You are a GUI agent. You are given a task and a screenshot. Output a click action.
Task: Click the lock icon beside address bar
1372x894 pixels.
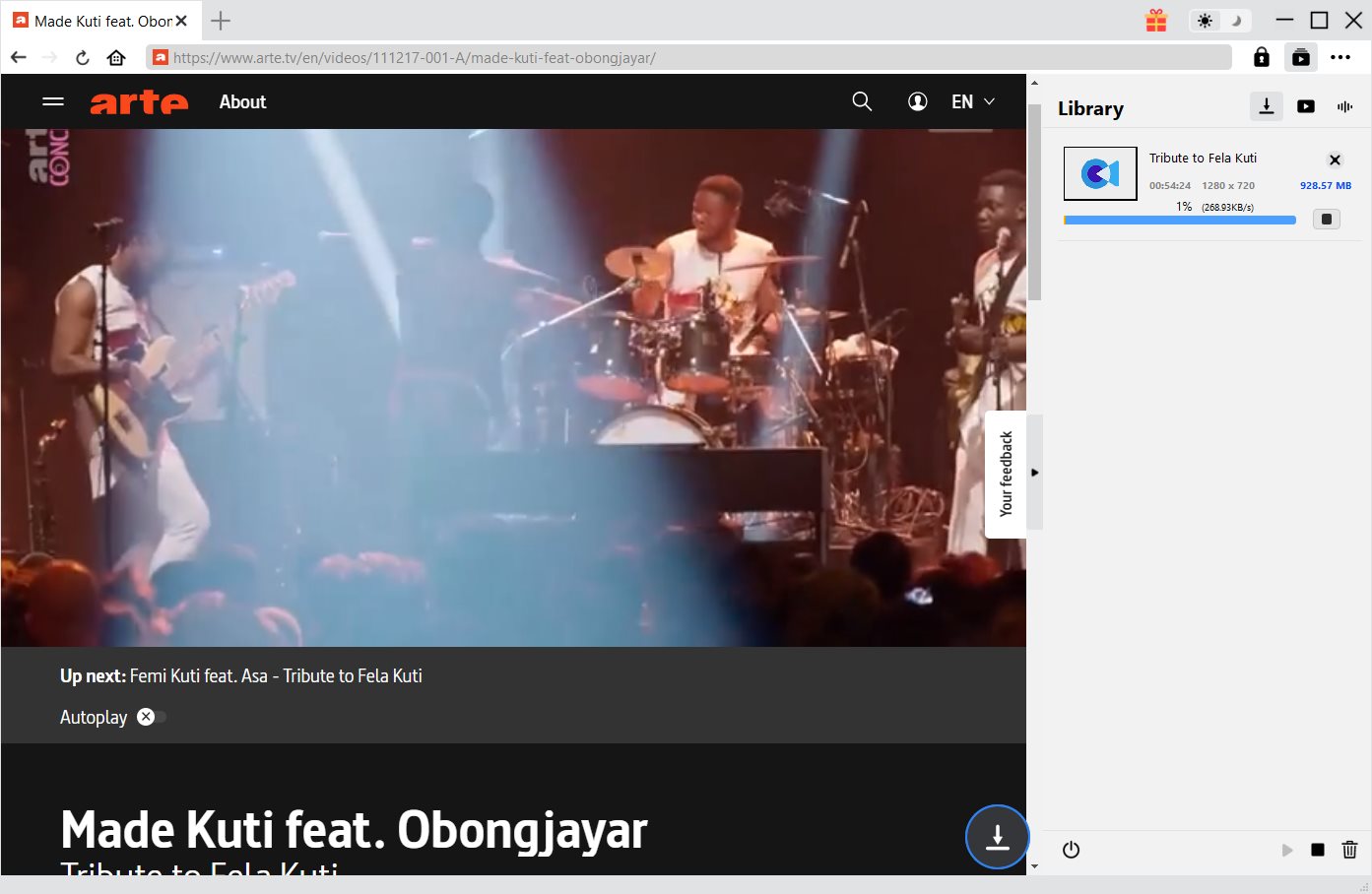coord(1261,57)
